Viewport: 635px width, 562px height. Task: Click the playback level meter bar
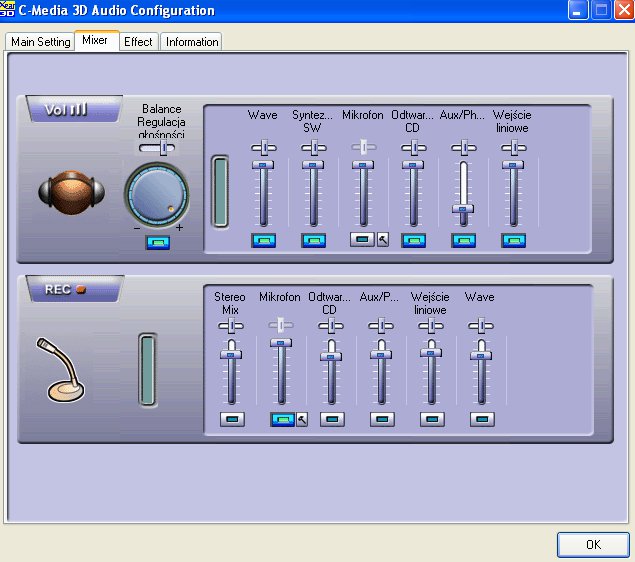[x=220, y=191]
